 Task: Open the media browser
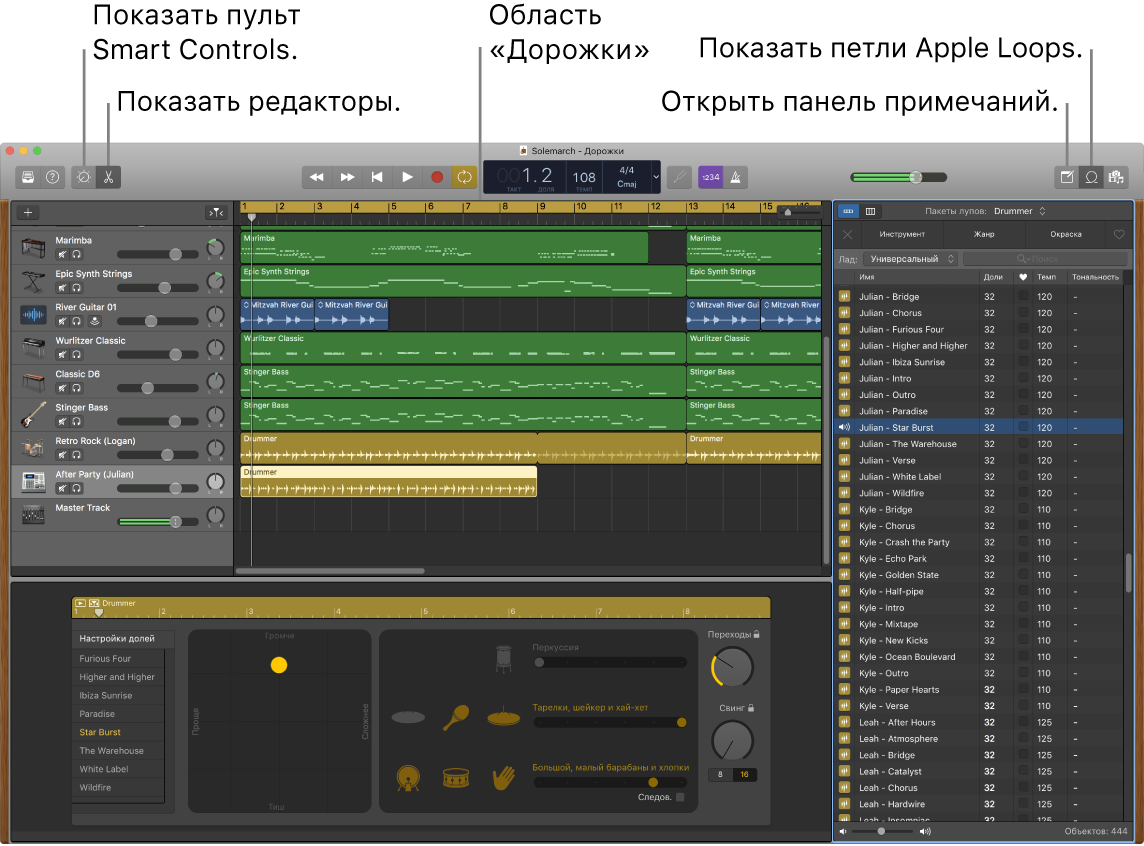click(1115, 176)
